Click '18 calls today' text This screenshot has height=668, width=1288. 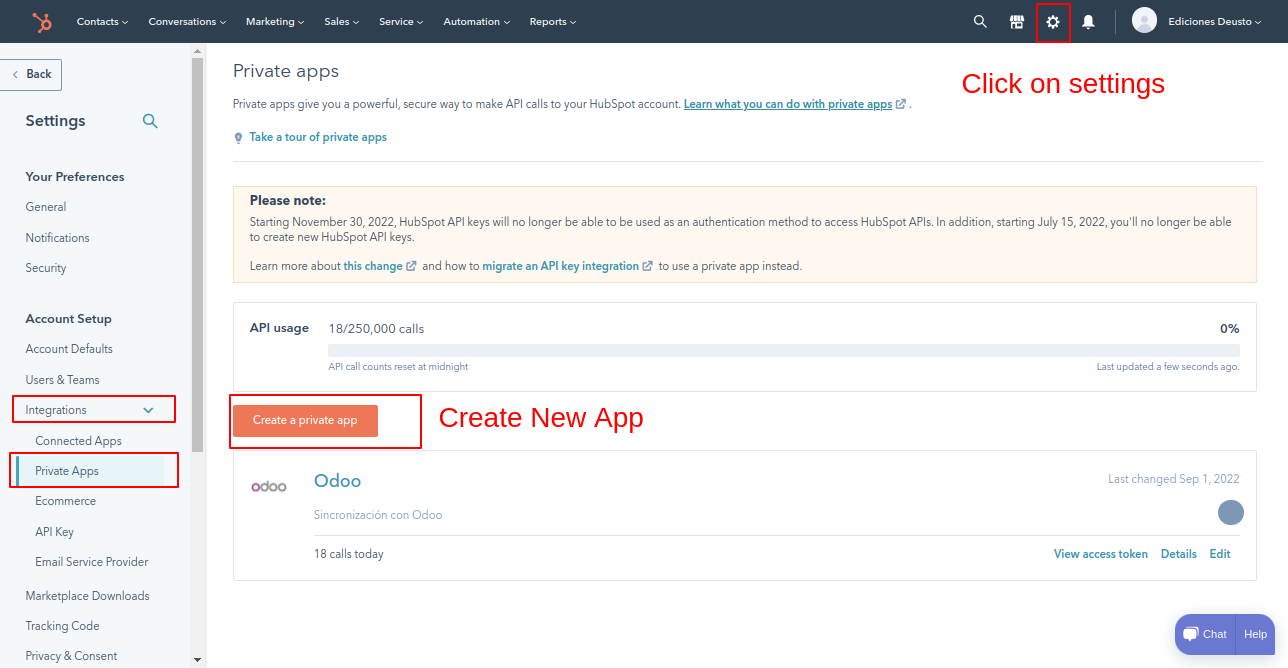(x=348, y=554)
